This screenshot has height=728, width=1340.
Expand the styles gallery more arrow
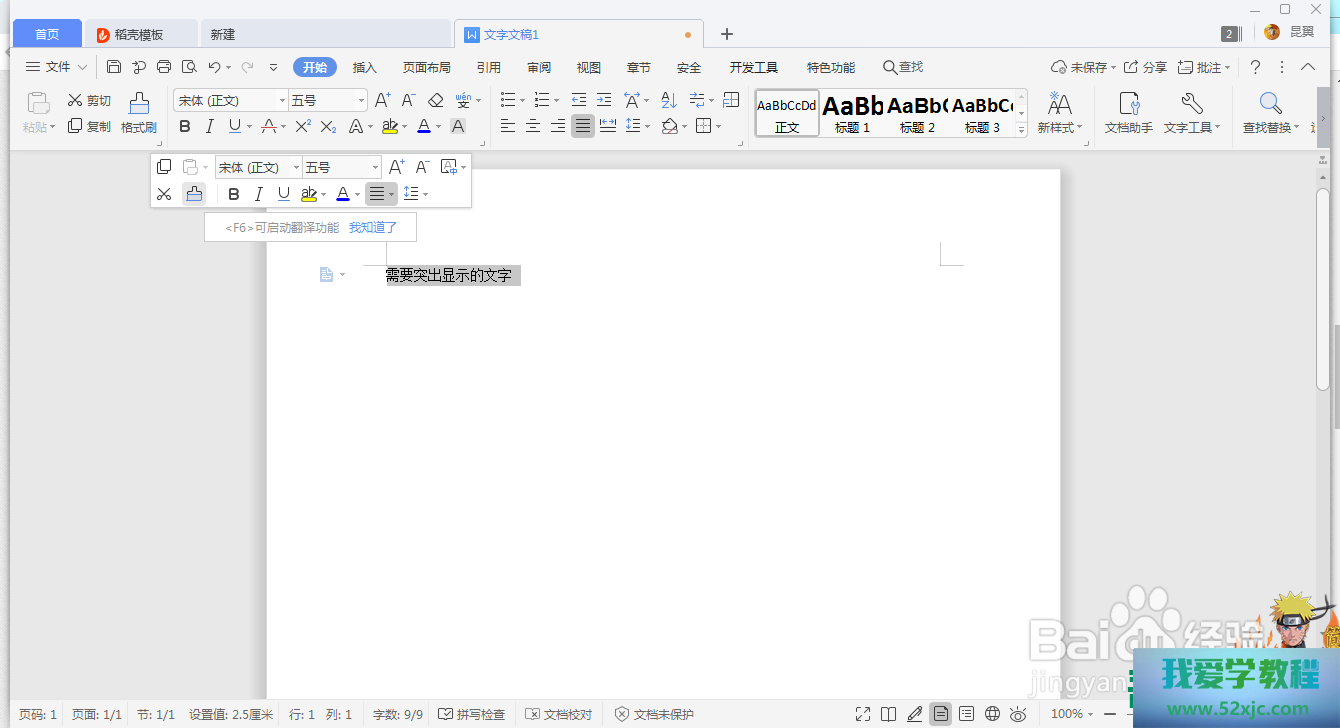point(1021,130)
